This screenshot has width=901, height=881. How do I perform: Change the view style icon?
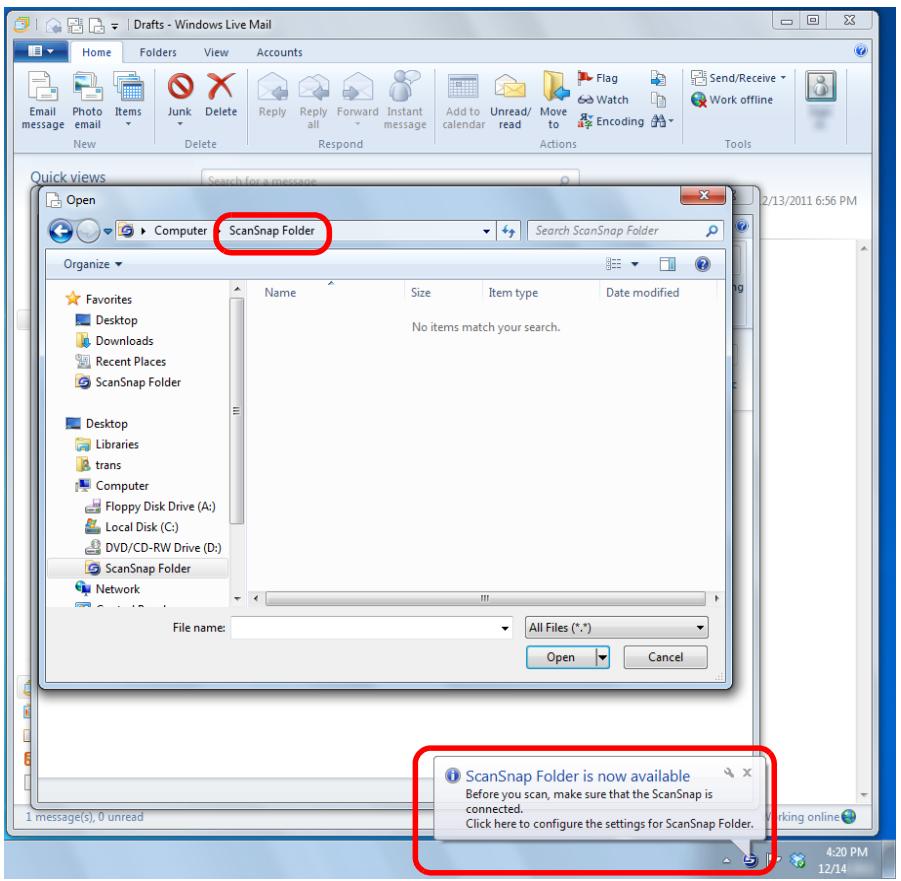(614, 264)
